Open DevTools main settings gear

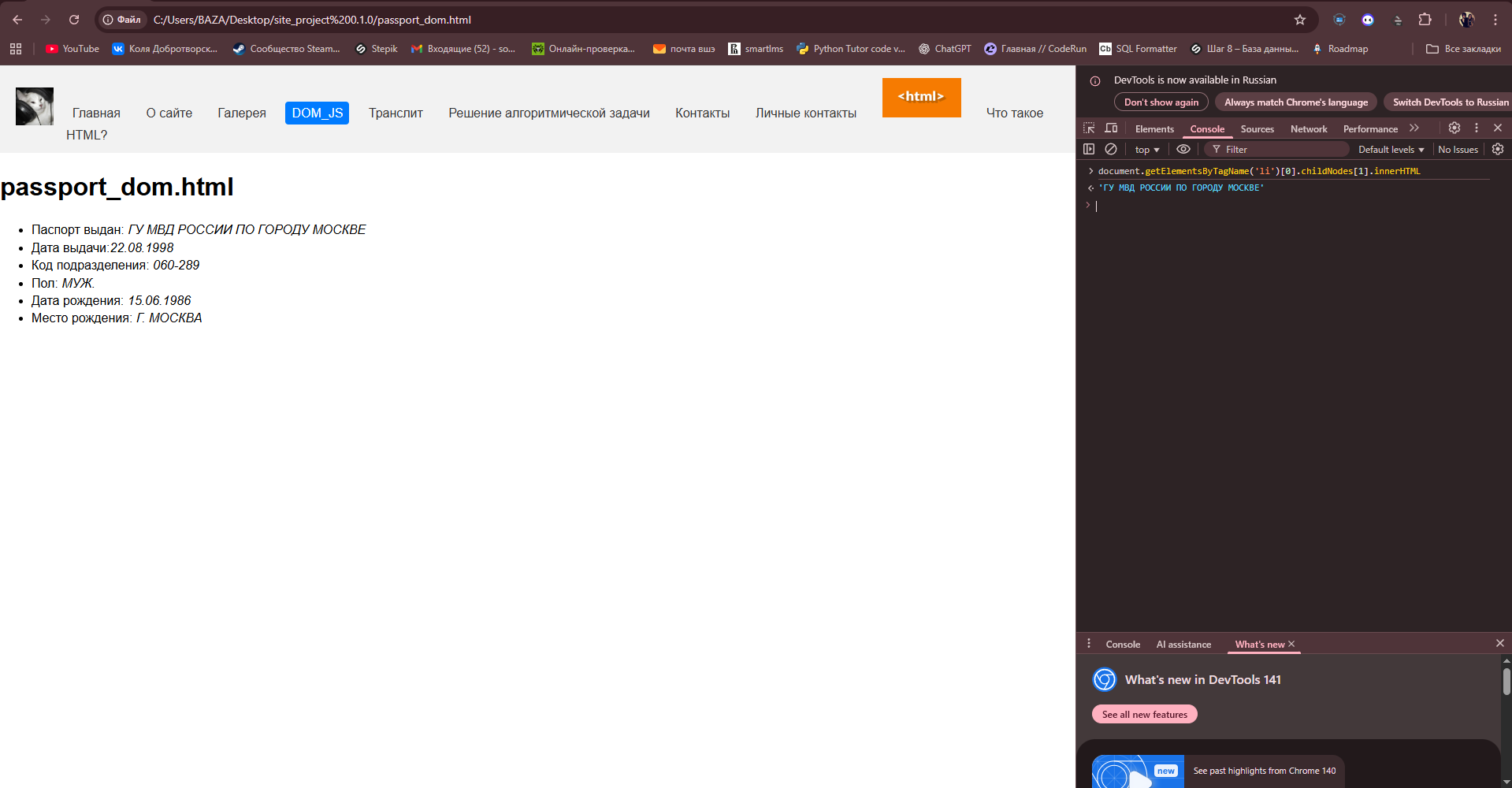point(1454,128)
